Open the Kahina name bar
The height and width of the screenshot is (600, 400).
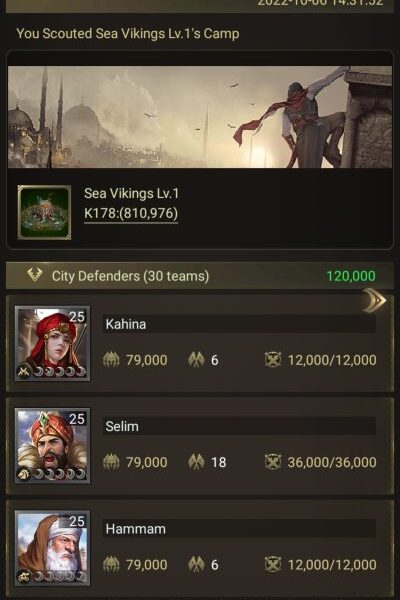(x=239, y=324)
